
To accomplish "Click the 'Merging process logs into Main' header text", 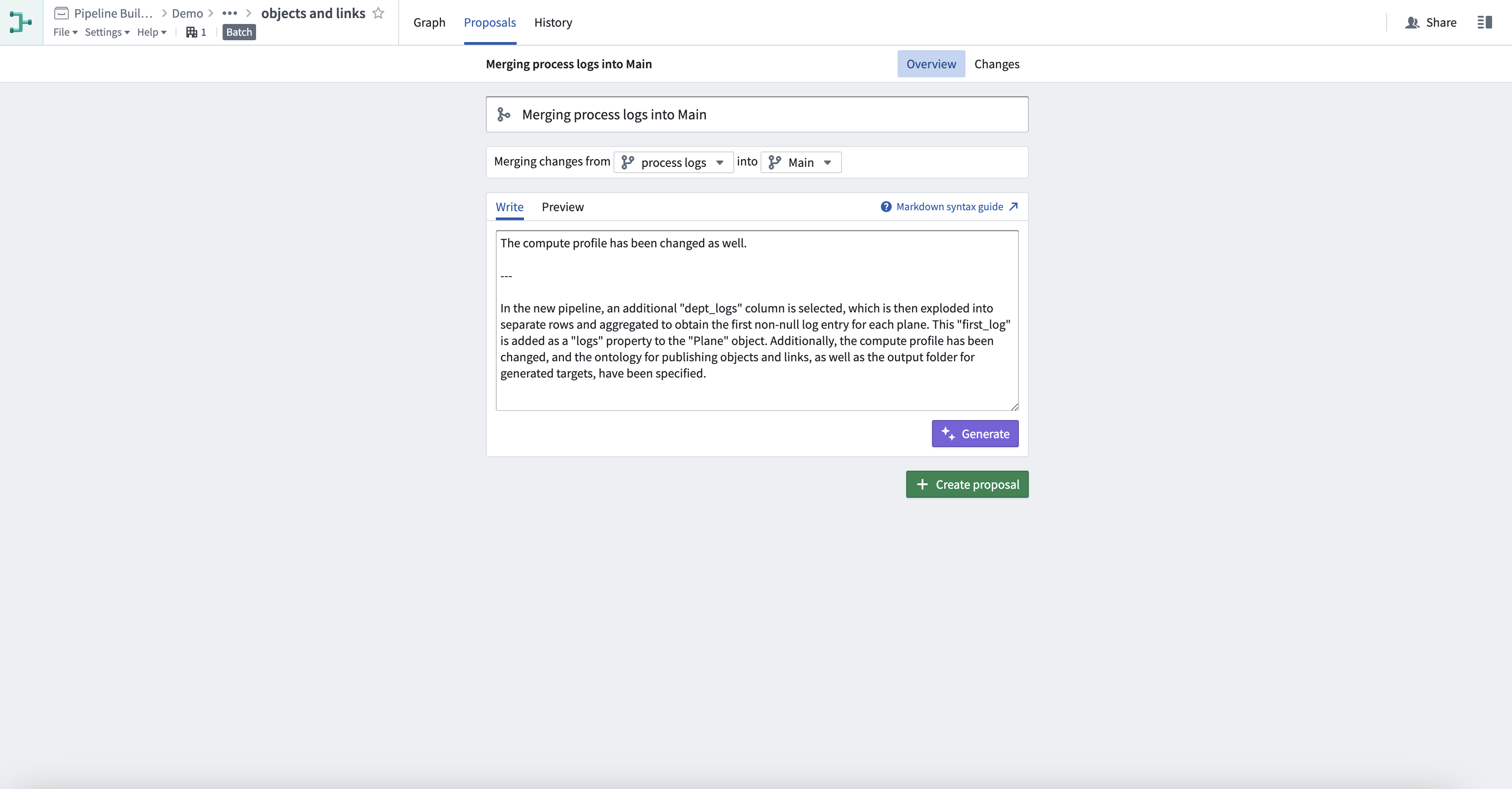I will 568,64.
